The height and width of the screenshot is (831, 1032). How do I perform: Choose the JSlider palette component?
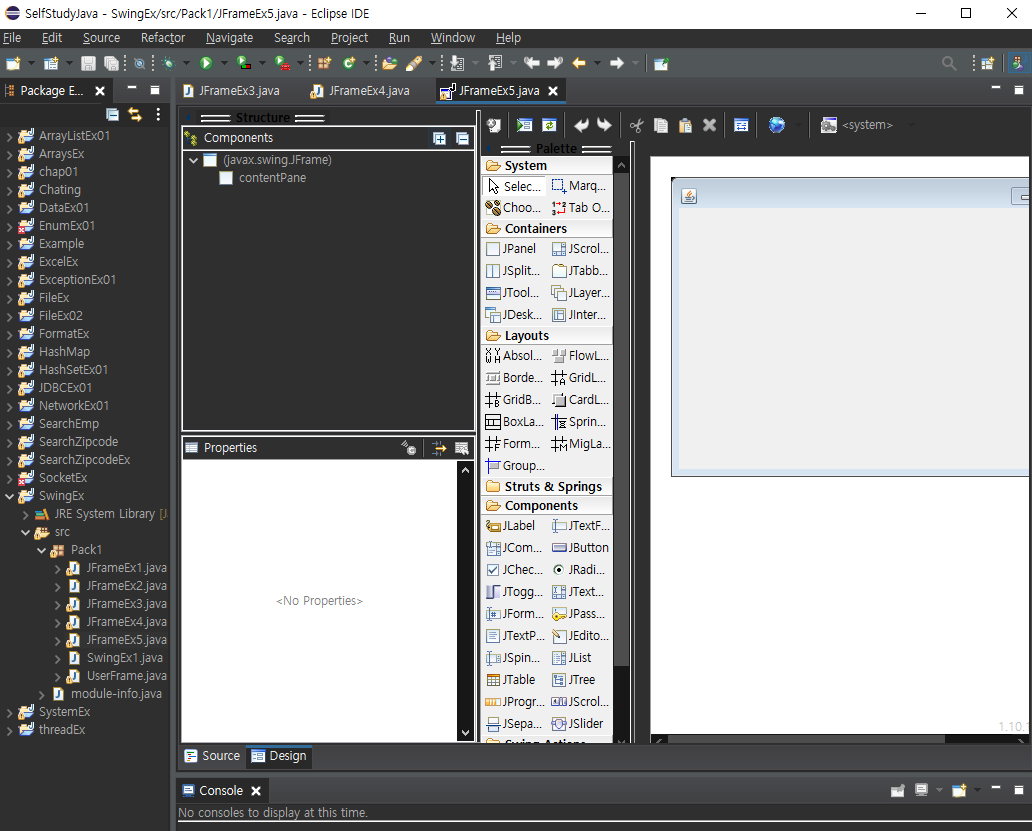click(578, 724)
